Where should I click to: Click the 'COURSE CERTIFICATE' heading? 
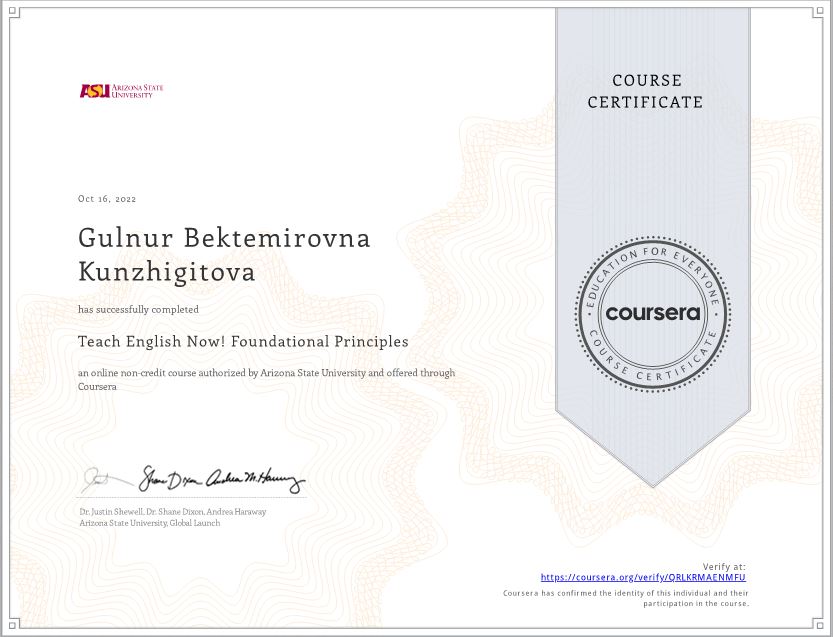[645, 91]
